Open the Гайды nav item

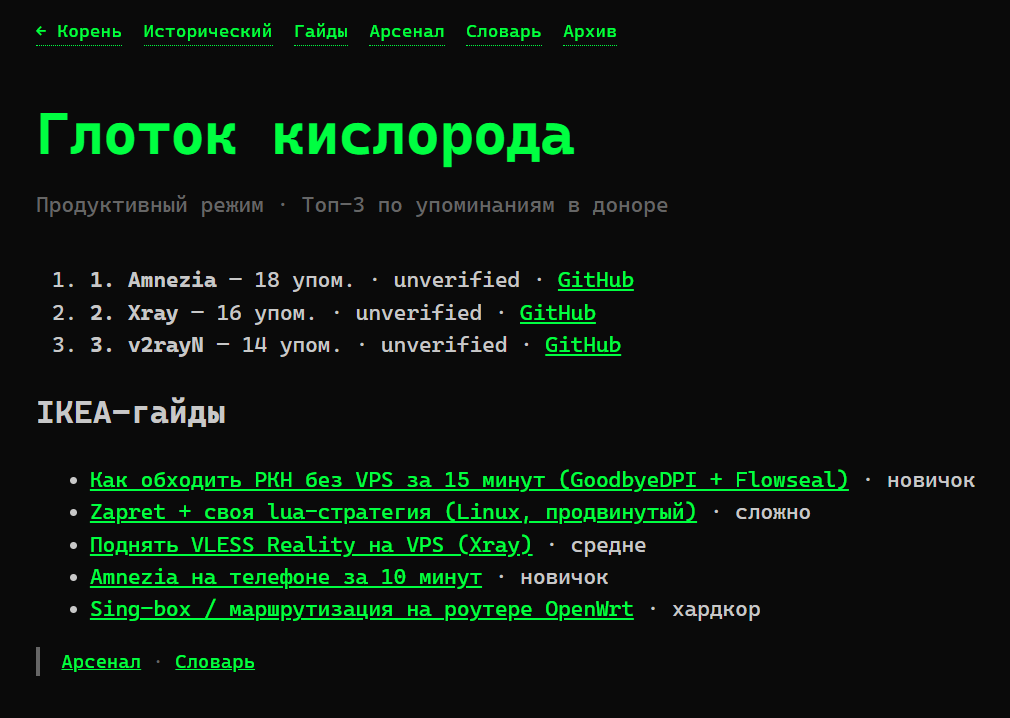click(x=321, y=32)
